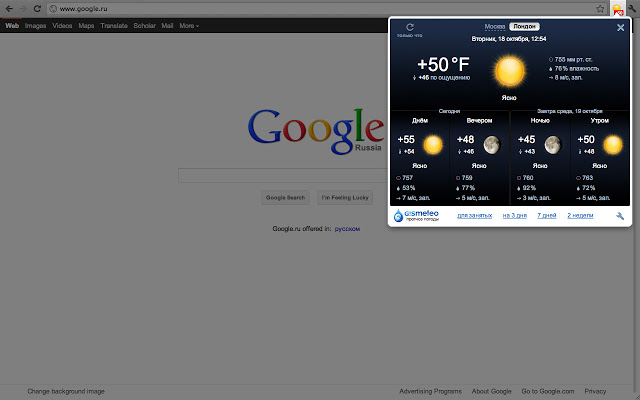Click the 'Завтра среда, 19 октября' header
Viewport: 640px width, 400px height.
pos(569,111)
